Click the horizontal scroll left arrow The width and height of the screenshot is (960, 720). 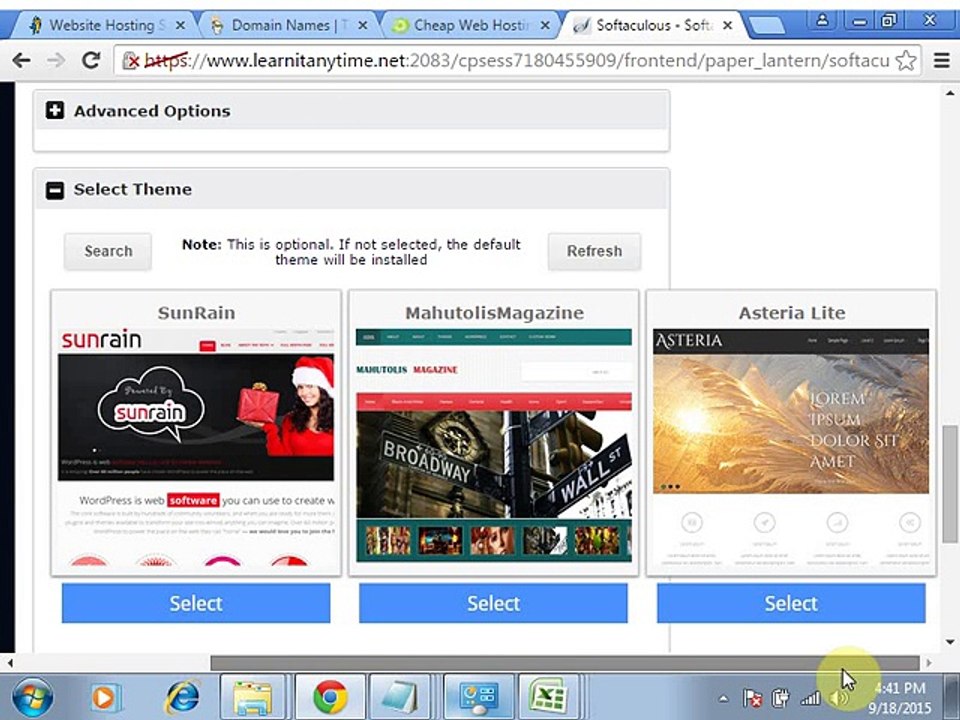[x=9, y=663]
